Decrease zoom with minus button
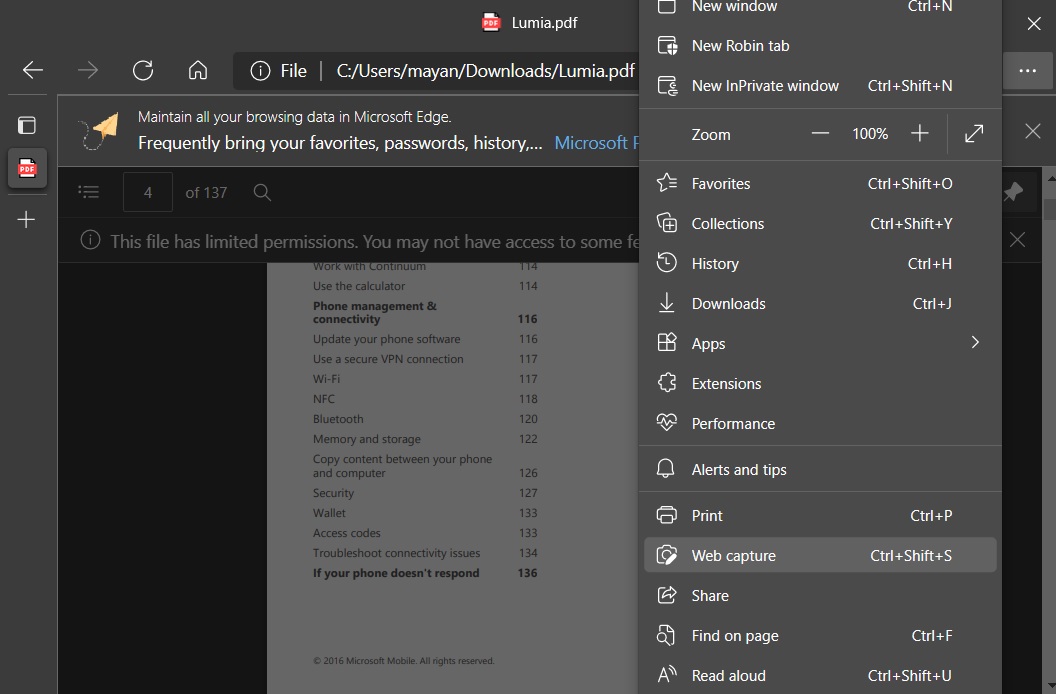The image size is (1056, 694). [x=820, y=134]
